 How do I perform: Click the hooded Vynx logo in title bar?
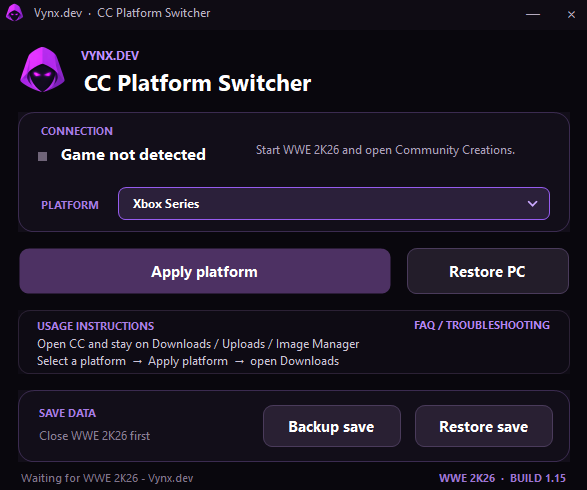click(x=14, y=13)
